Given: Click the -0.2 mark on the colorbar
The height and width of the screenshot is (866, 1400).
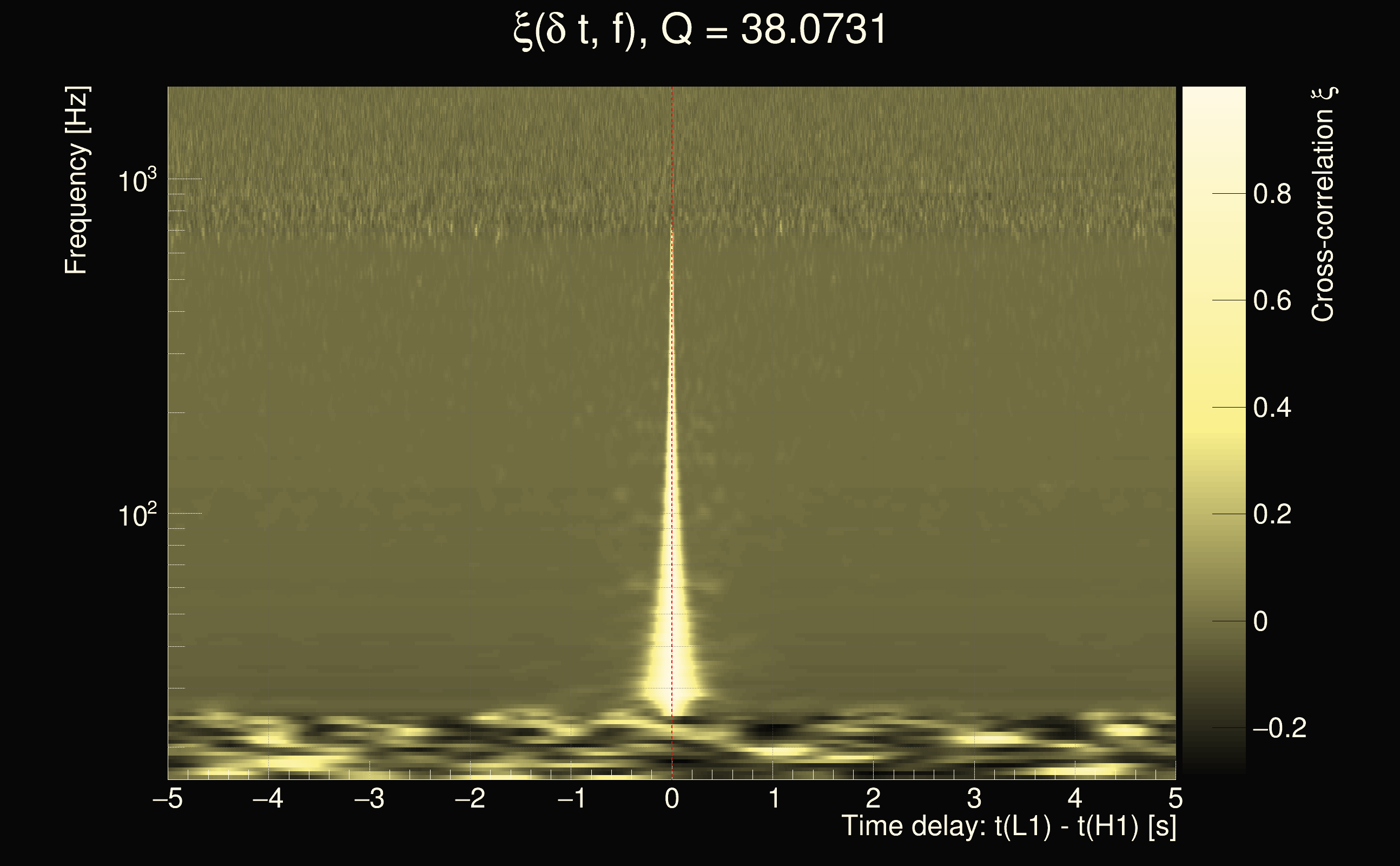Looking at the screenshot, I should click(x=1279, y=728).
